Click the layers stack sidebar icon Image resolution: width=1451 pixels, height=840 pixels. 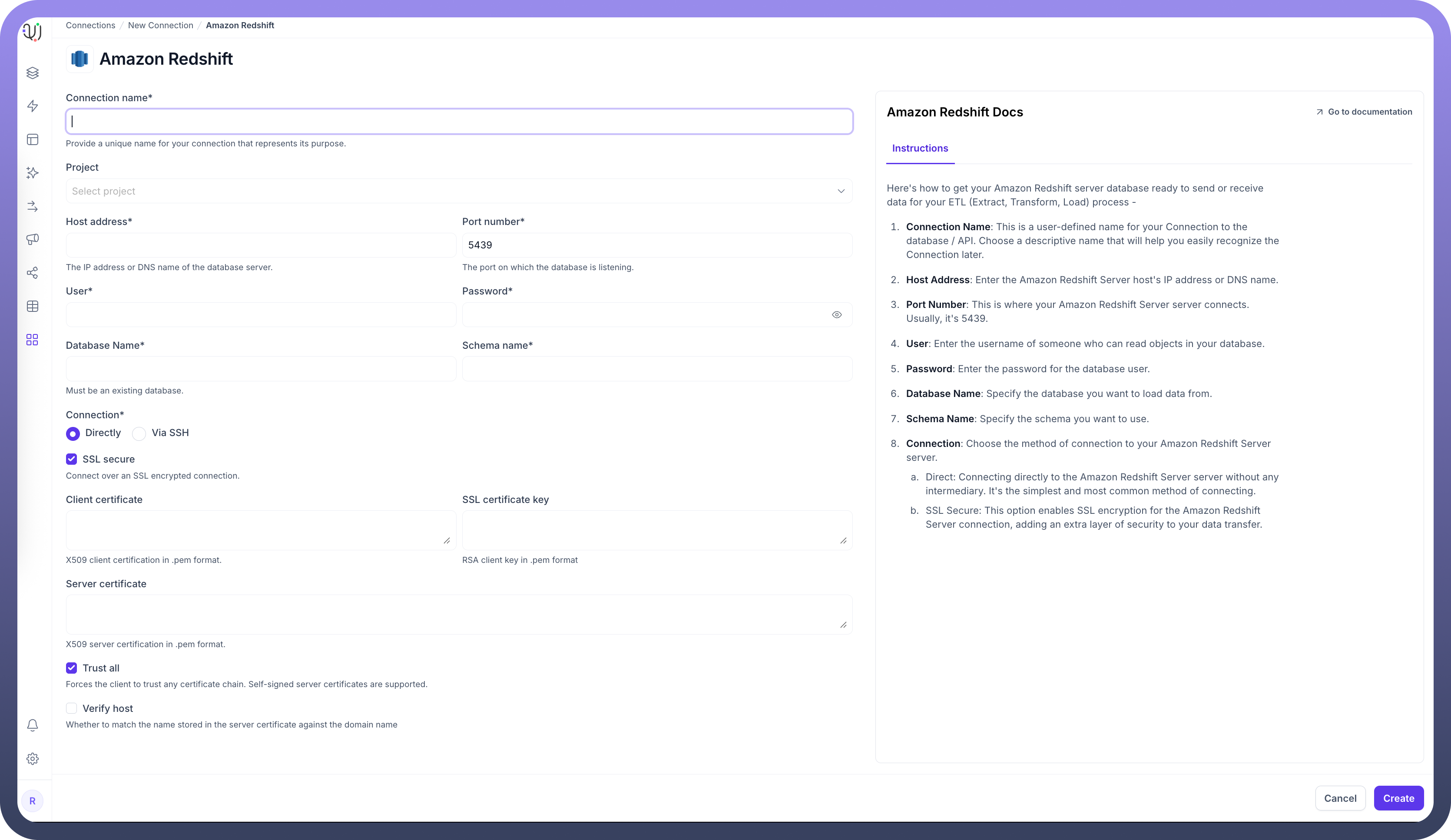(x=32, y=73)
